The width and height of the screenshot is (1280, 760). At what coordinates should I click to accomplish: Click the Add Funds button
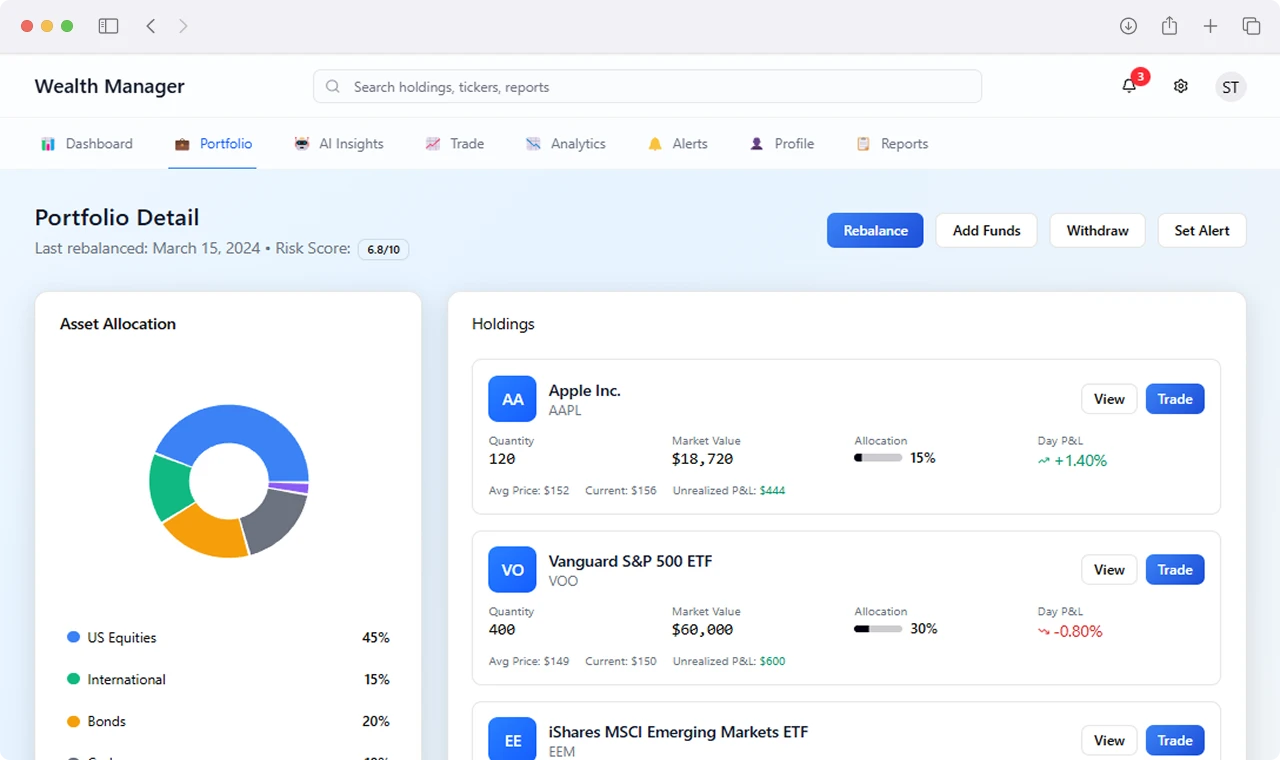tap(987, 230)
